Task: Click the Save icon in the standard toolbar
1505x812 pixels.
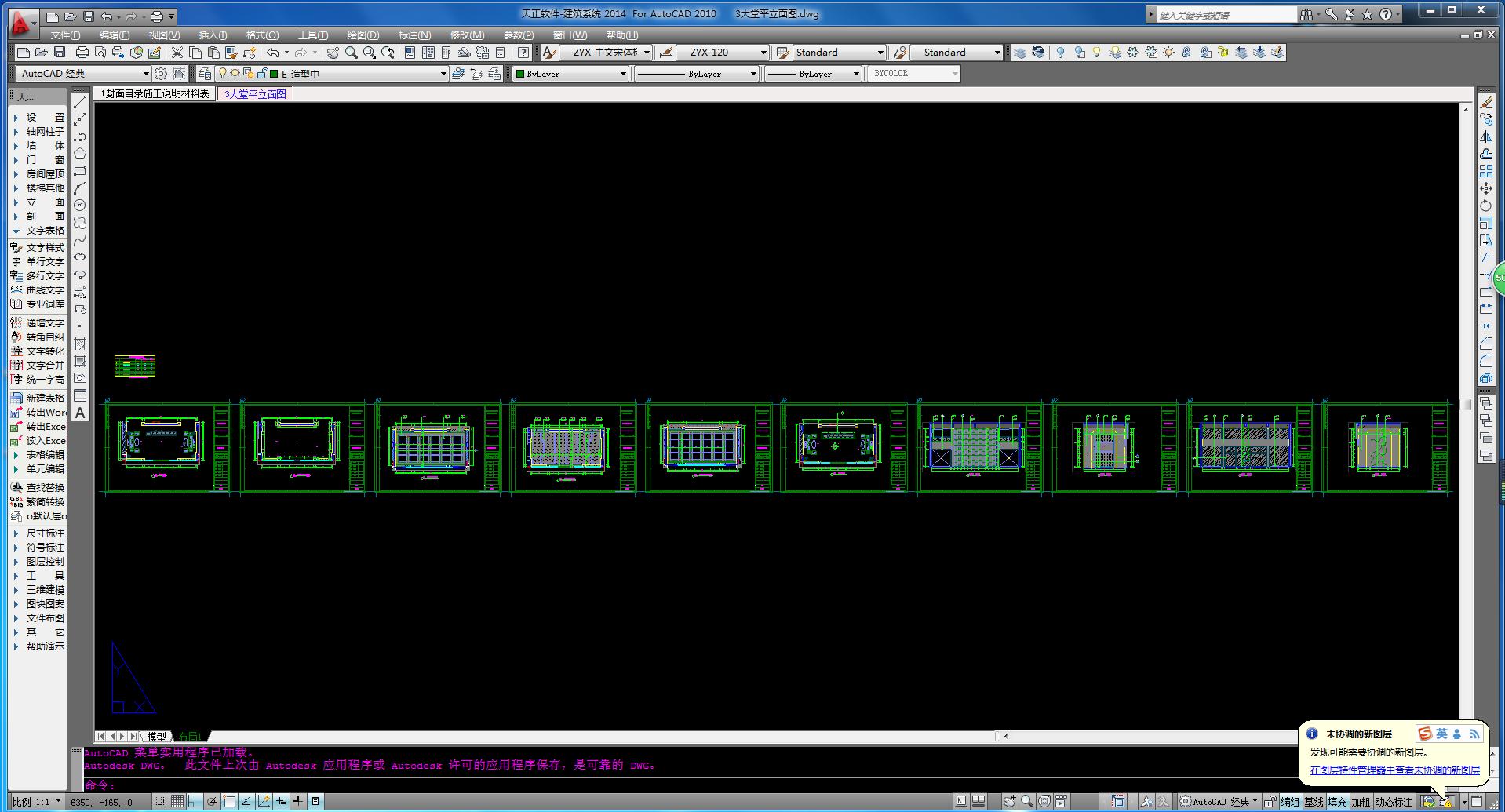Action: coord(60,53)
